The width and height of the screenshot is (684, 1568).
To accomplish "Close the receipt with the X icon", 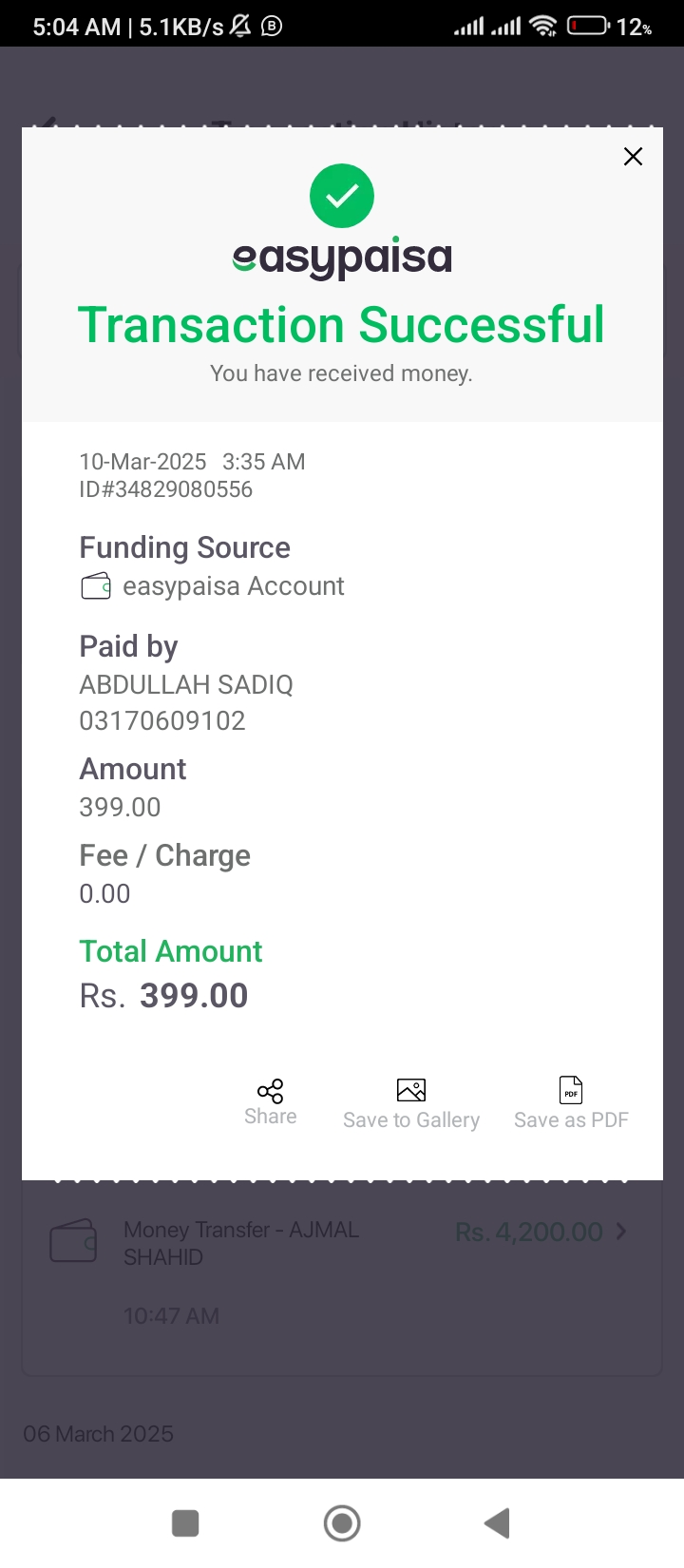I will point(633,157).
